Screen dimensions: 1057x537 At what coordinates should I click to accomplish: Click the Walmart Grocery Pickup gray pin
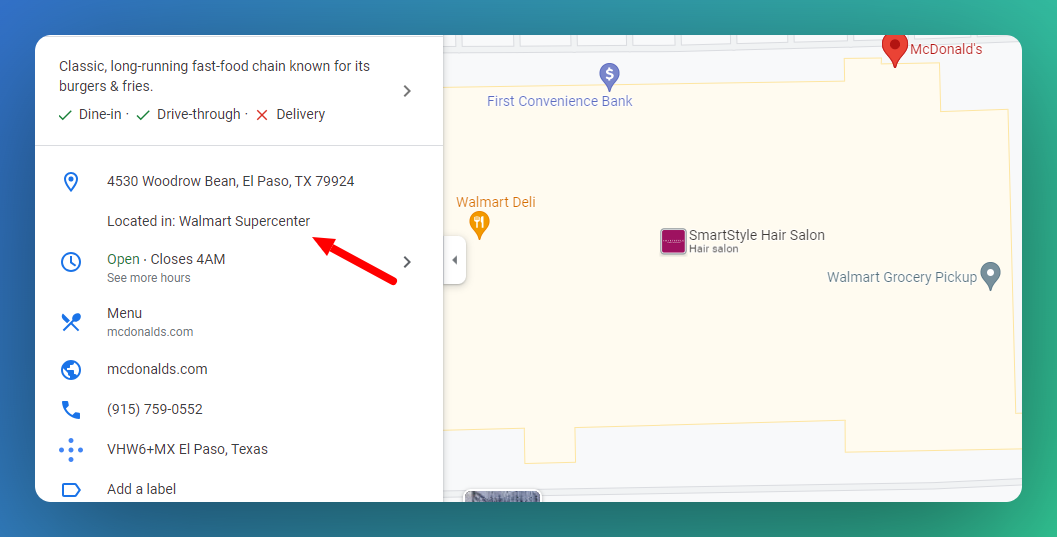coord(990,276)
